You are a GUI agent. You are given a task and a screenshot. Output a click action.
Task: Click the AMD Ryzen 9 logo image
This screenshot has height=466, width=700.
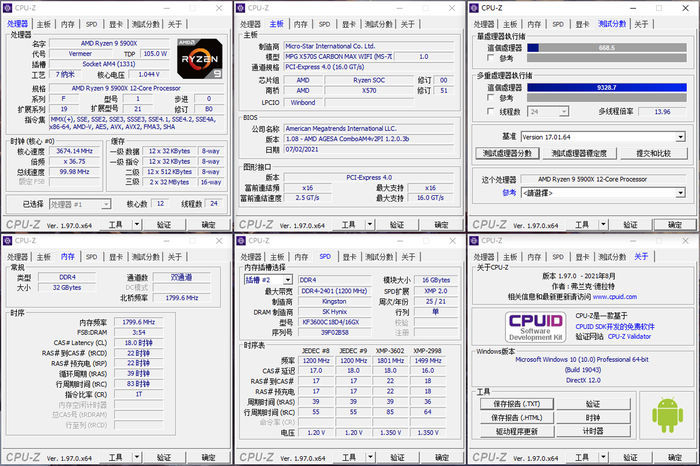(200, 59)
